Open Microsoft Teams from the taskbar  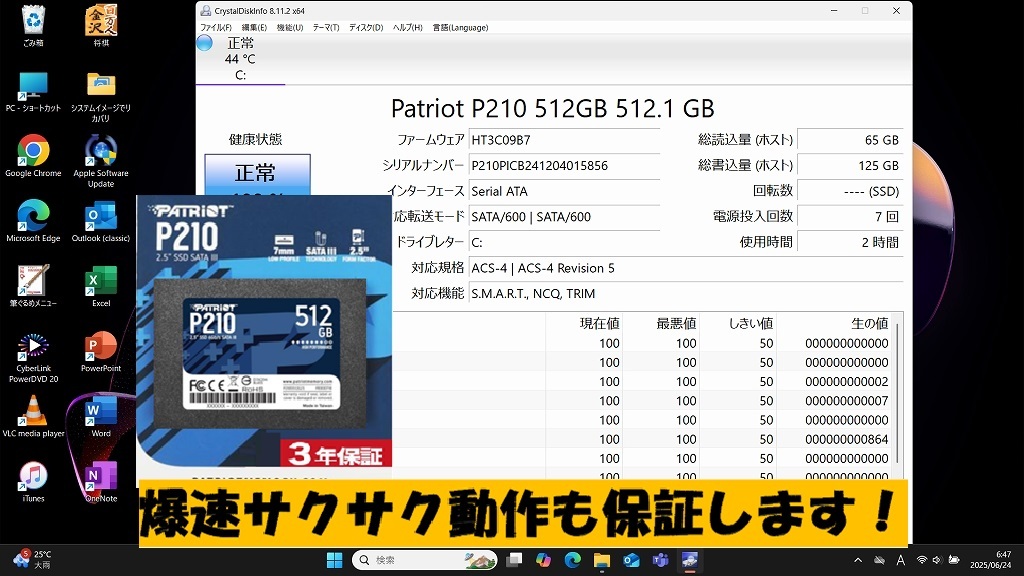(660, 560)
